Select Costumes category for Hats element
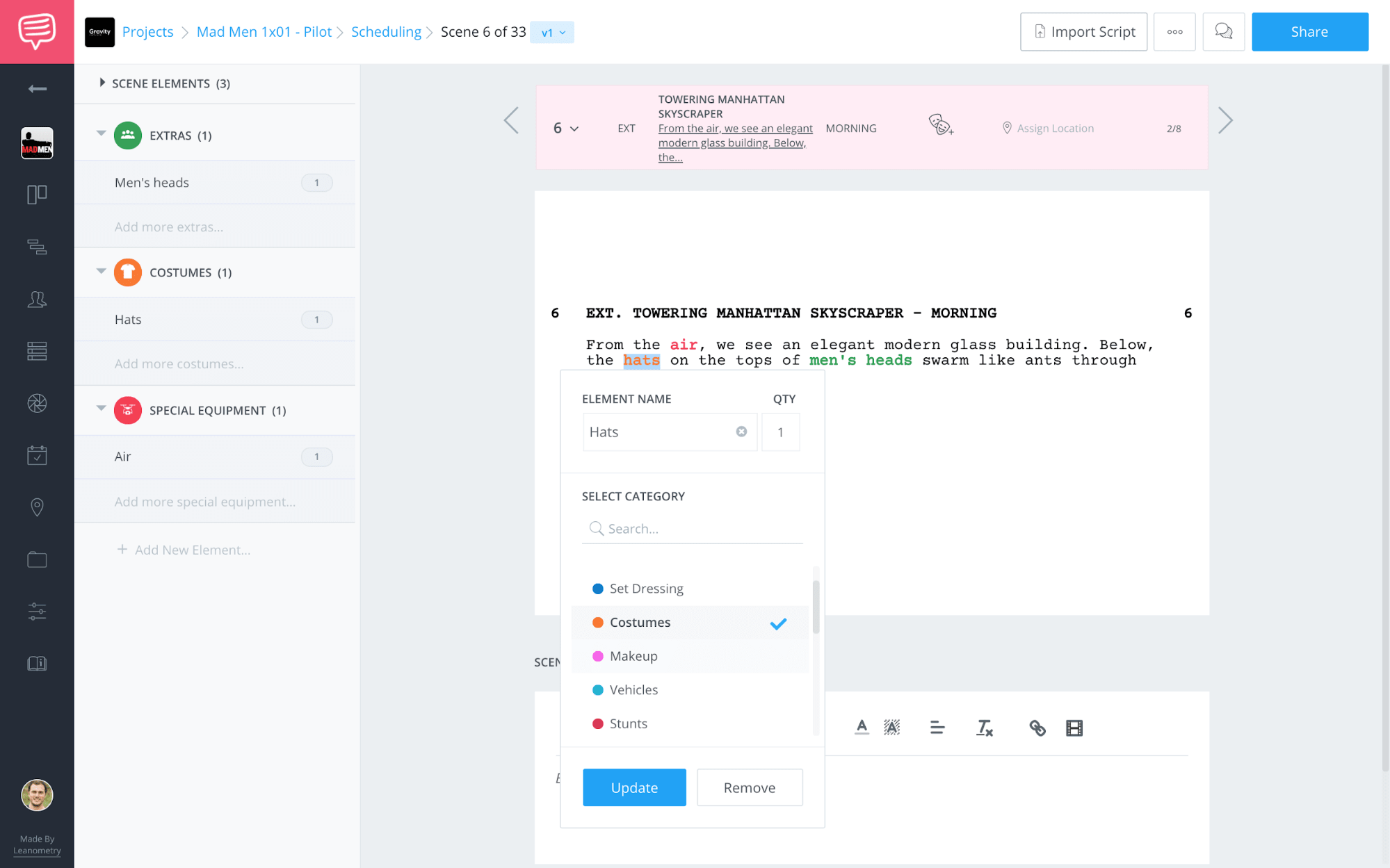1390x868 pixels. [x=640, y=622]
